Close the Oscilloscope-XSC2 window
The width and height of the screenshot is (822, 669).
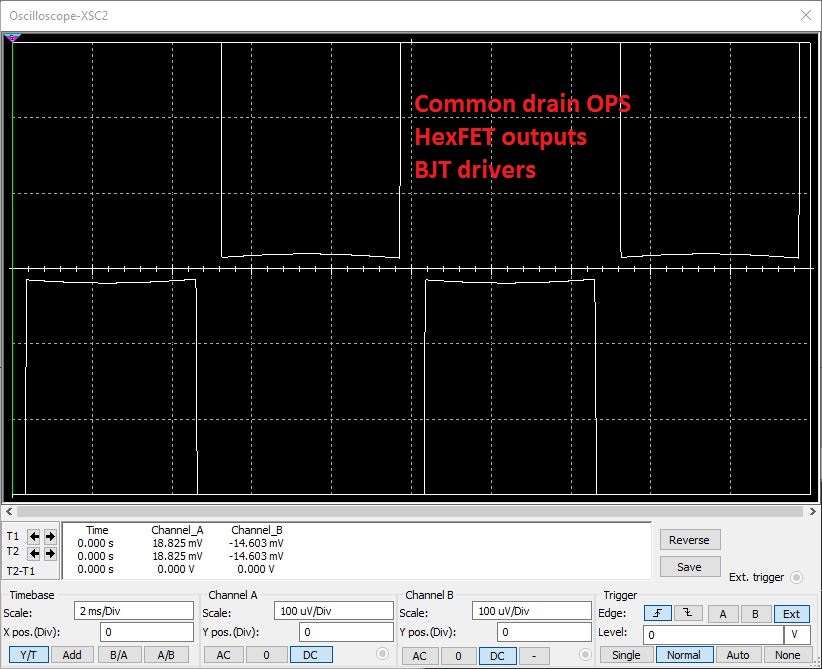click(x=806, y=15)
